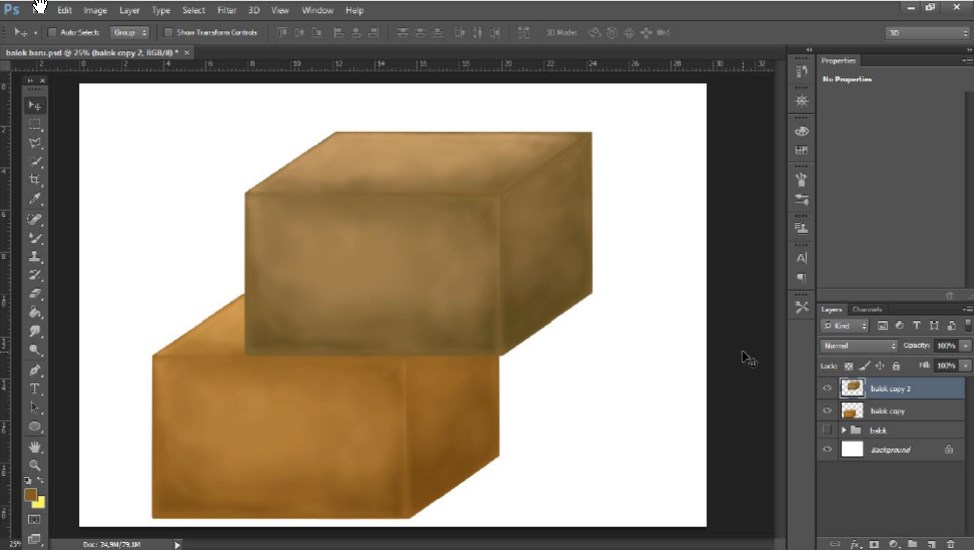The image size is (974, 550).
Task: Activate the Hand tool
Action: coord(35,446)
